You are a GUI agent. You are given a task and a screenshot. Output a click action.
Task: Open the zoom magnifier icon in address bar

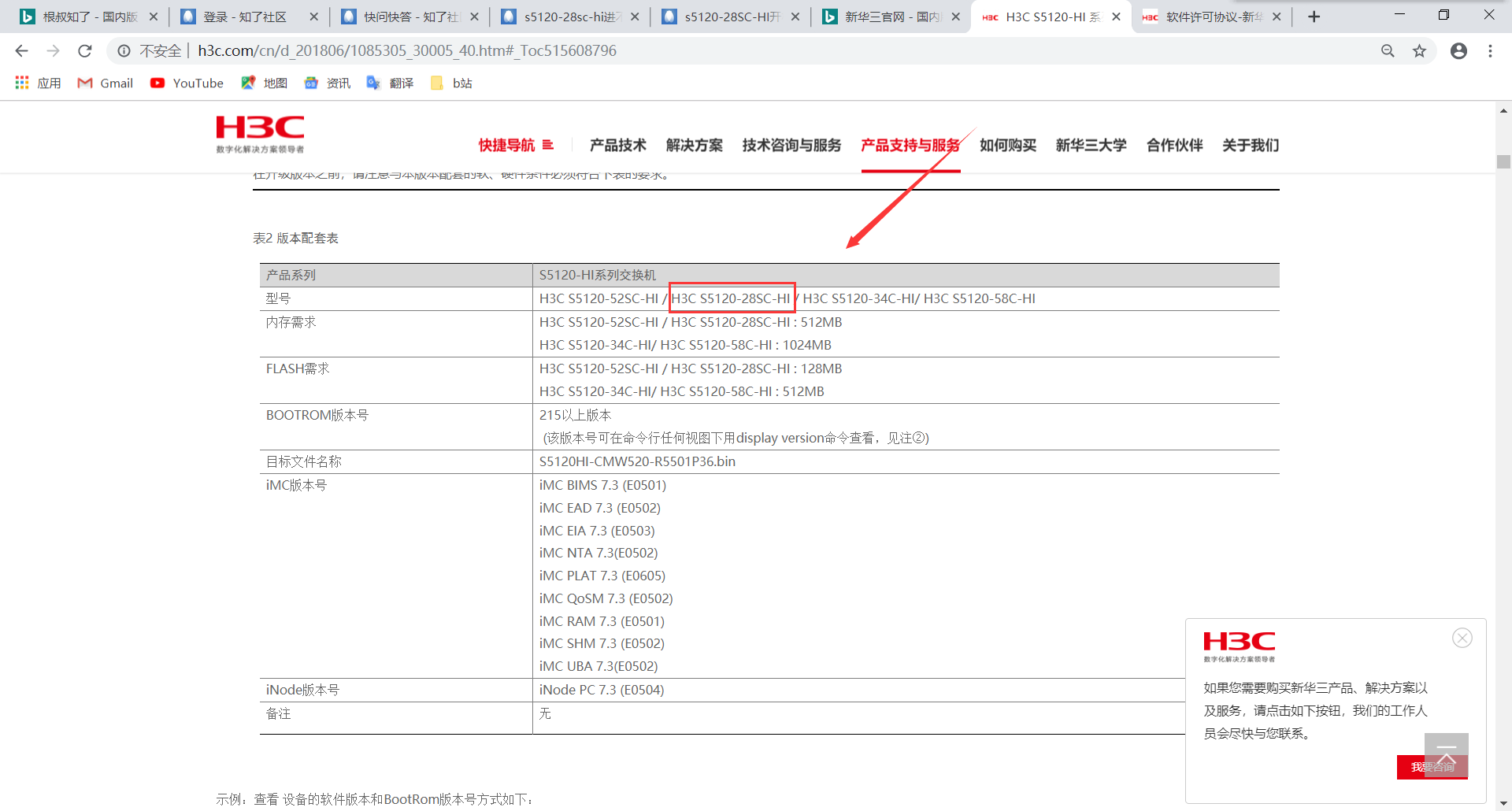(1388, 51)
